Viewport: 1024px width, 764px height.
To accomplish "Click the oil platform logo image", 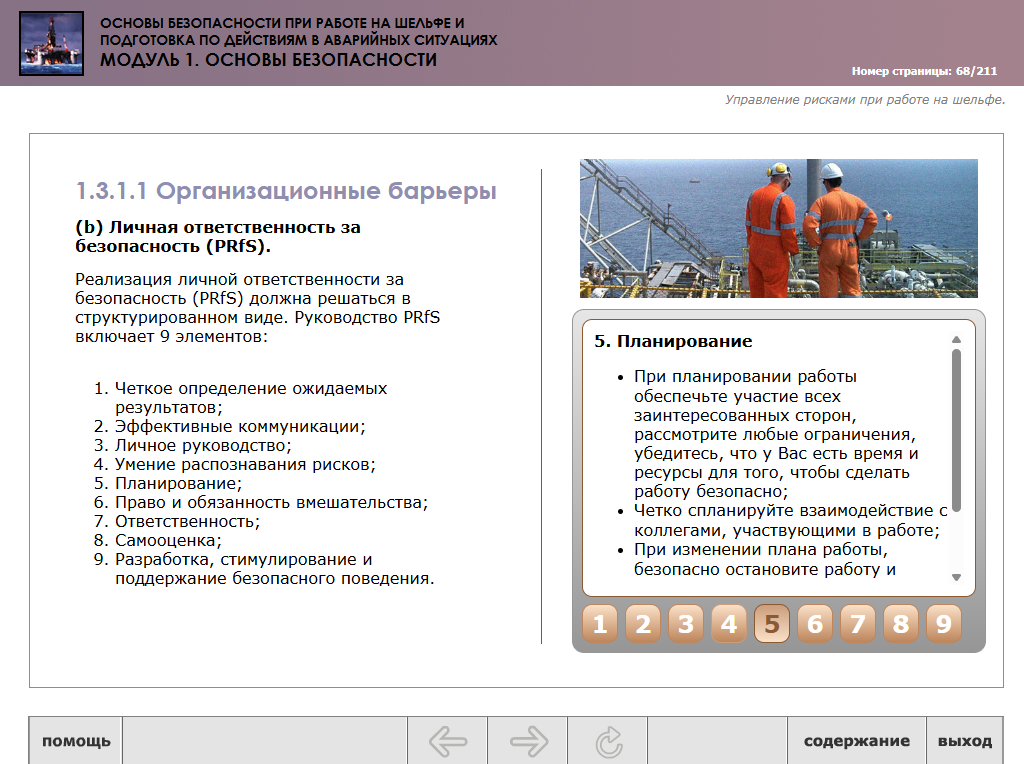I will click(x=51, y=43).
